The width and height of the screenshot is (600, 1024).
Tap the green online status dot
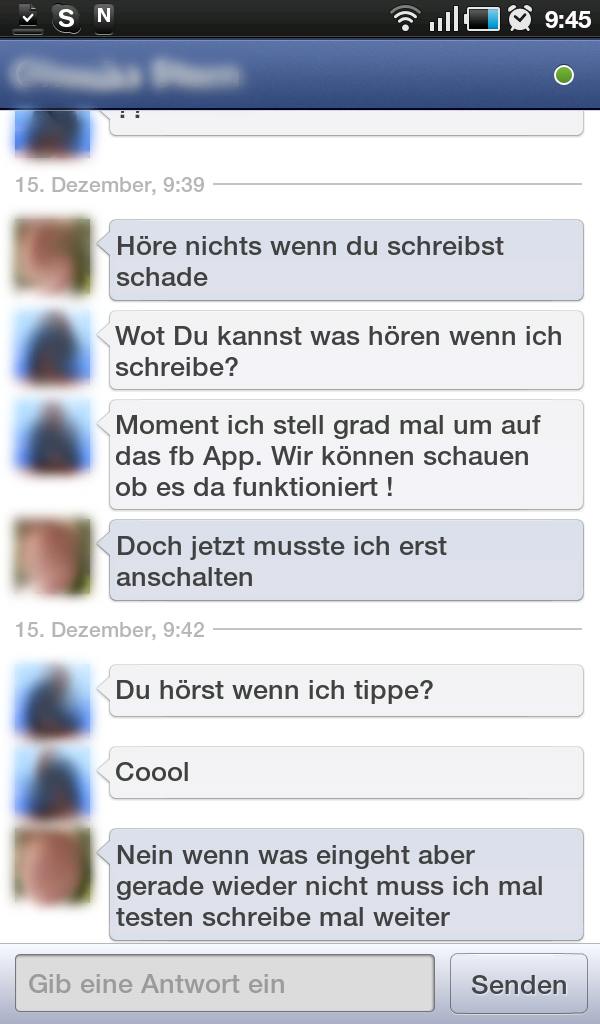tap(563, 75)
